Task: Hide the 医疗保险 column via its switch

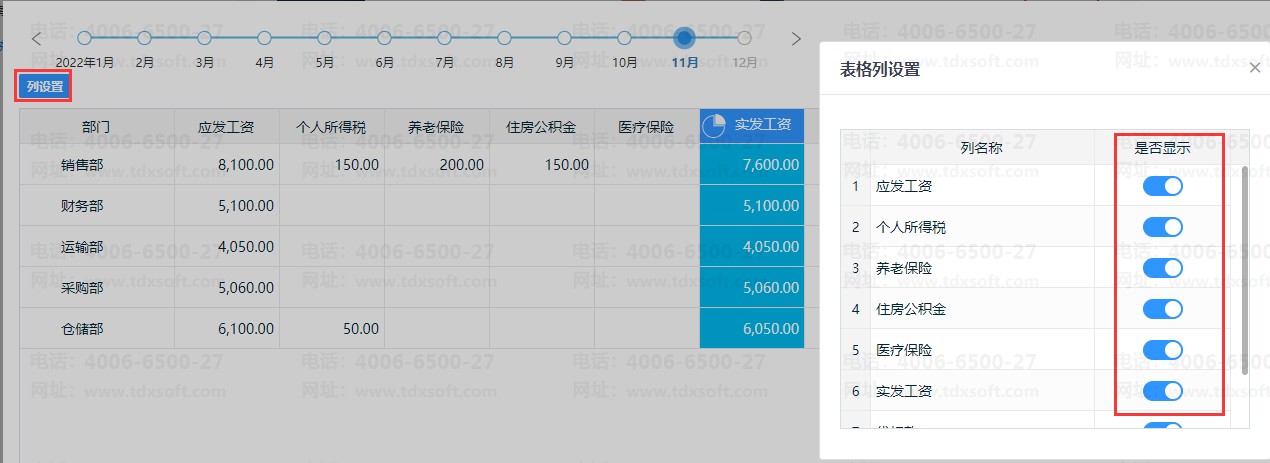Action: [1162, 350]
